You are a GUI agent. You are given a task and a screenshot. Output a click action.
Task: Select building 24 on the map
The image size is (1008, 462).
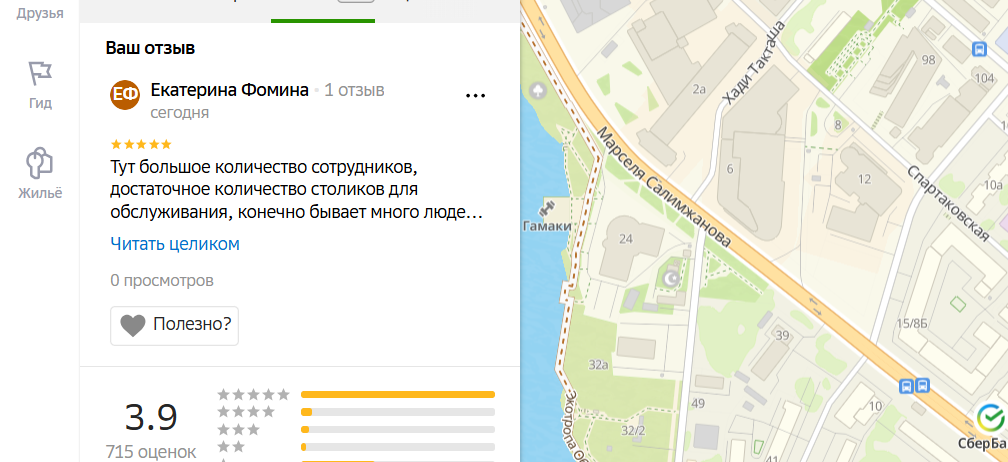[626, 239]
